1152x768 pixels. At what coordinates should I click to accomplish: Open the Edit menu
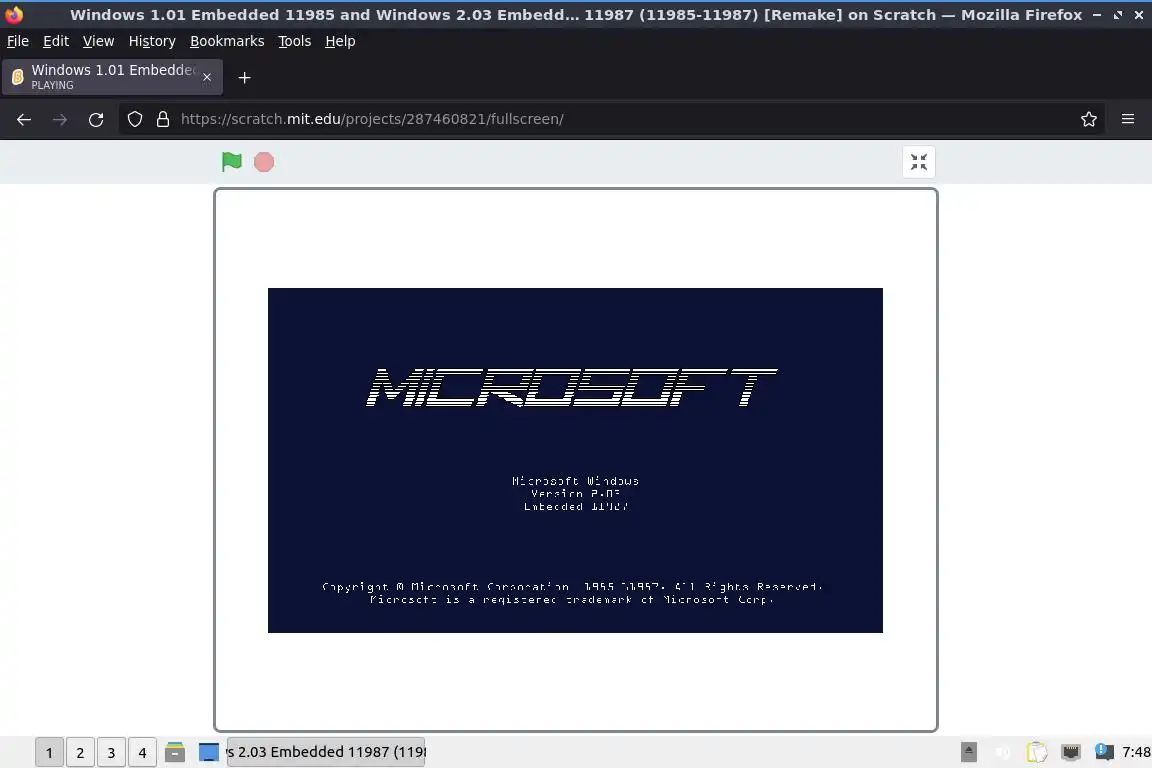coord(56,41)
